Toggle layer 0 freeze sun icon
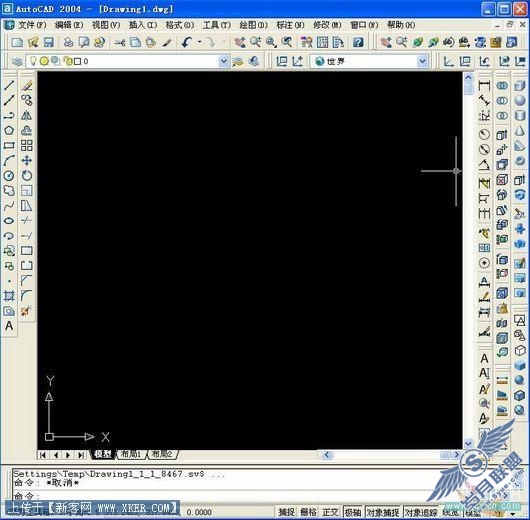Viewport: 530px width, 520px height. [x=44, y=61]
